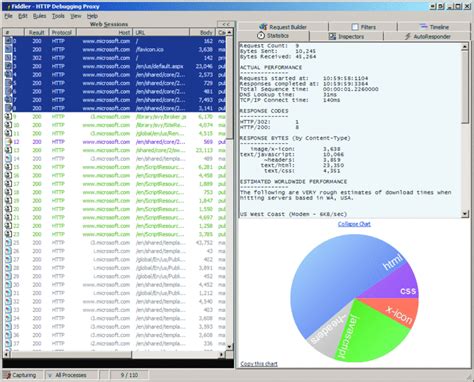The width and height of the screenshot is (474, 382).
Task: Click the Timeline tab icon
Action: pyautogui.click(x=423, y=26)
